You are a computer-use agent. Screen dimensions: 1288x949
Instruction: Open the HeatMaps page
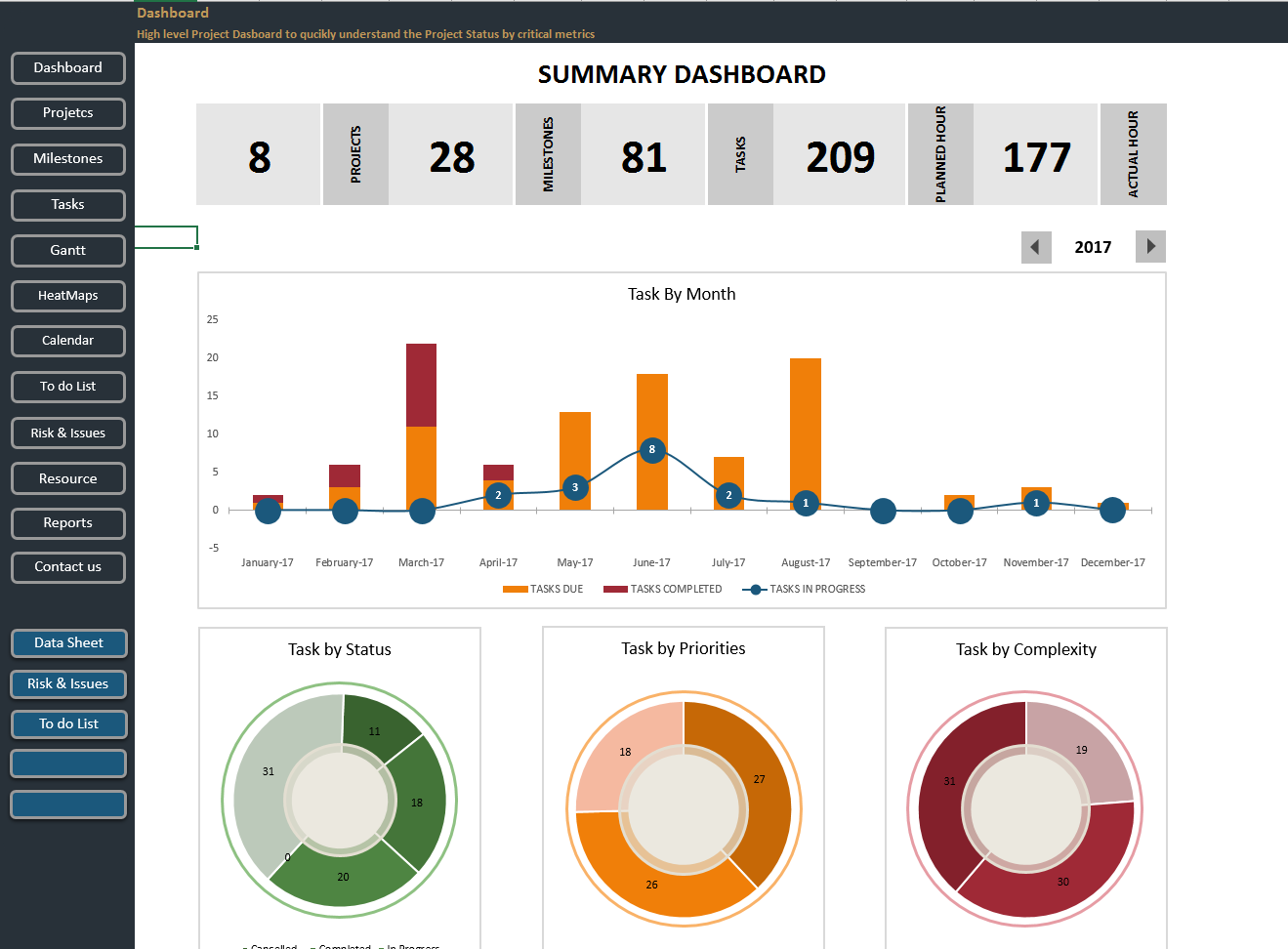67,296
